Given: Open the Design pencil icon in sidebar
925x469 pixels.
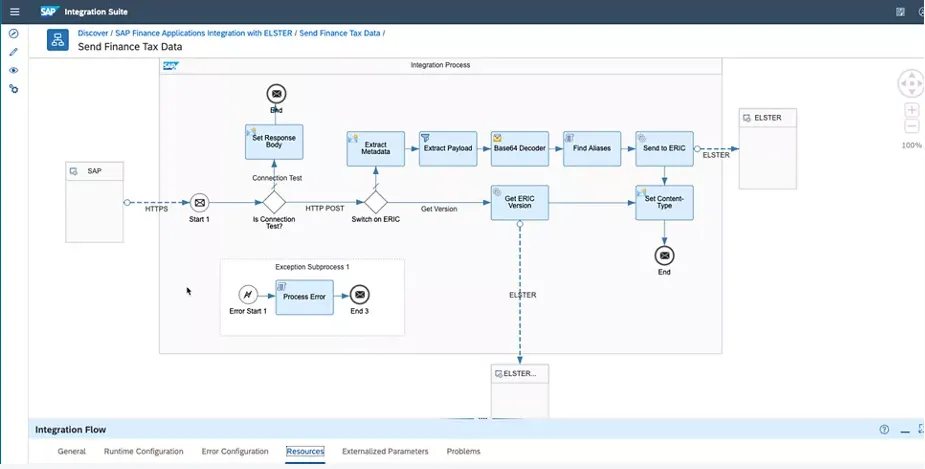Looking at the screenshot, I should coord(14,52).
